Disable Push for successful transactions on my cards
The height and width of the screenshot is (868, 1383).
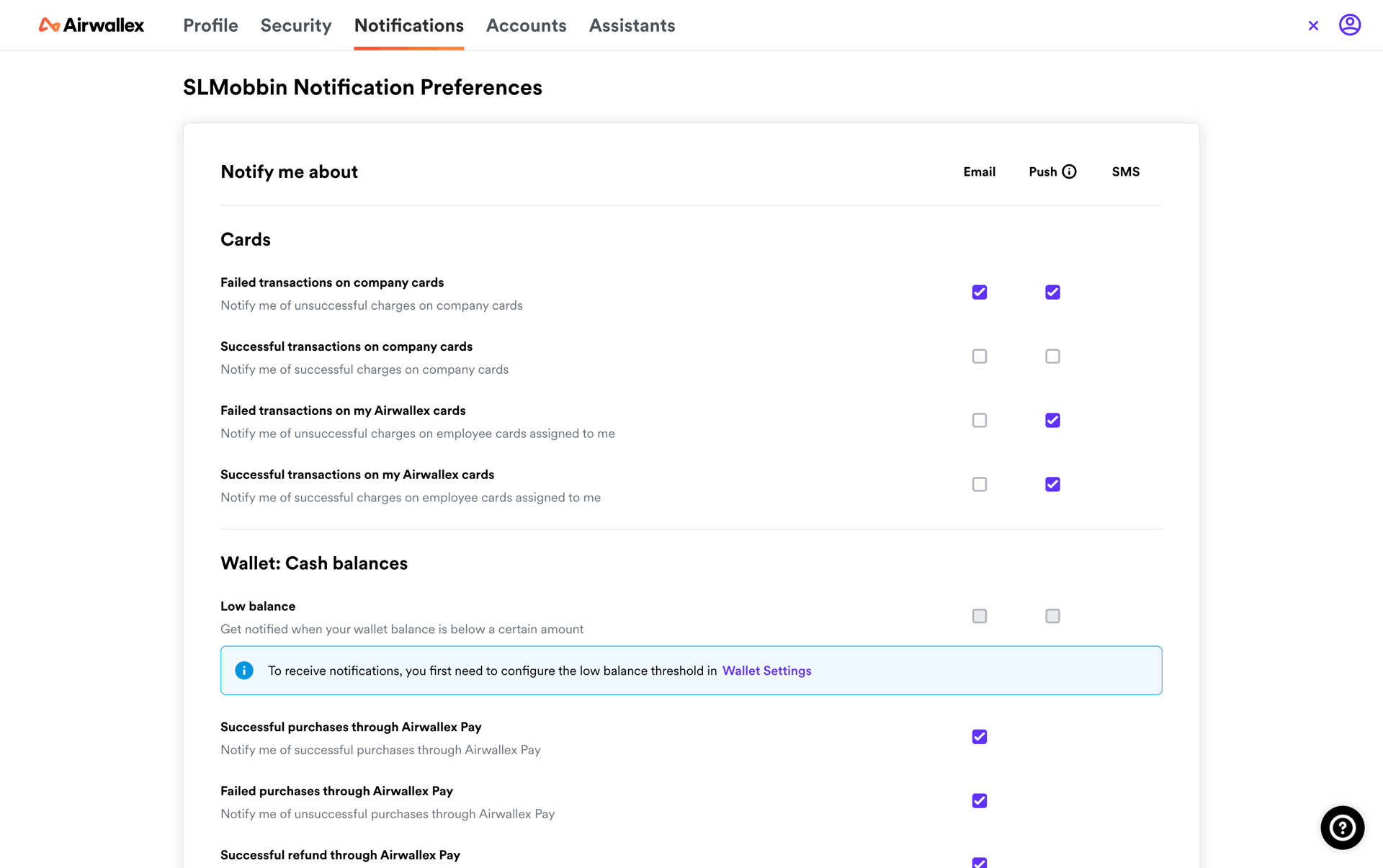coord(1052,485)
